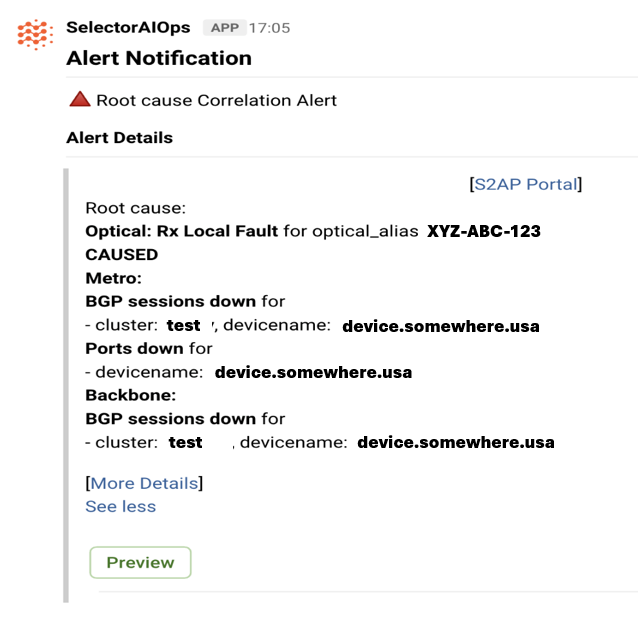The width and height of the screenshot is (638, 618).
Task: Select device.somewhere.usa in Backbone BGP line
Action: (456, 442)
